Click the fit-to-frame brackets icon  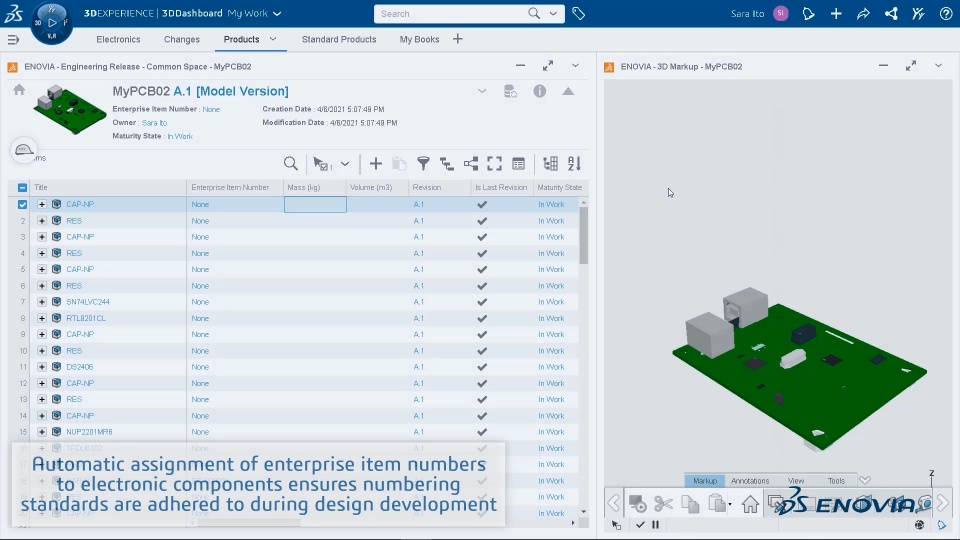pyautogui.click(x=495, y=163)
